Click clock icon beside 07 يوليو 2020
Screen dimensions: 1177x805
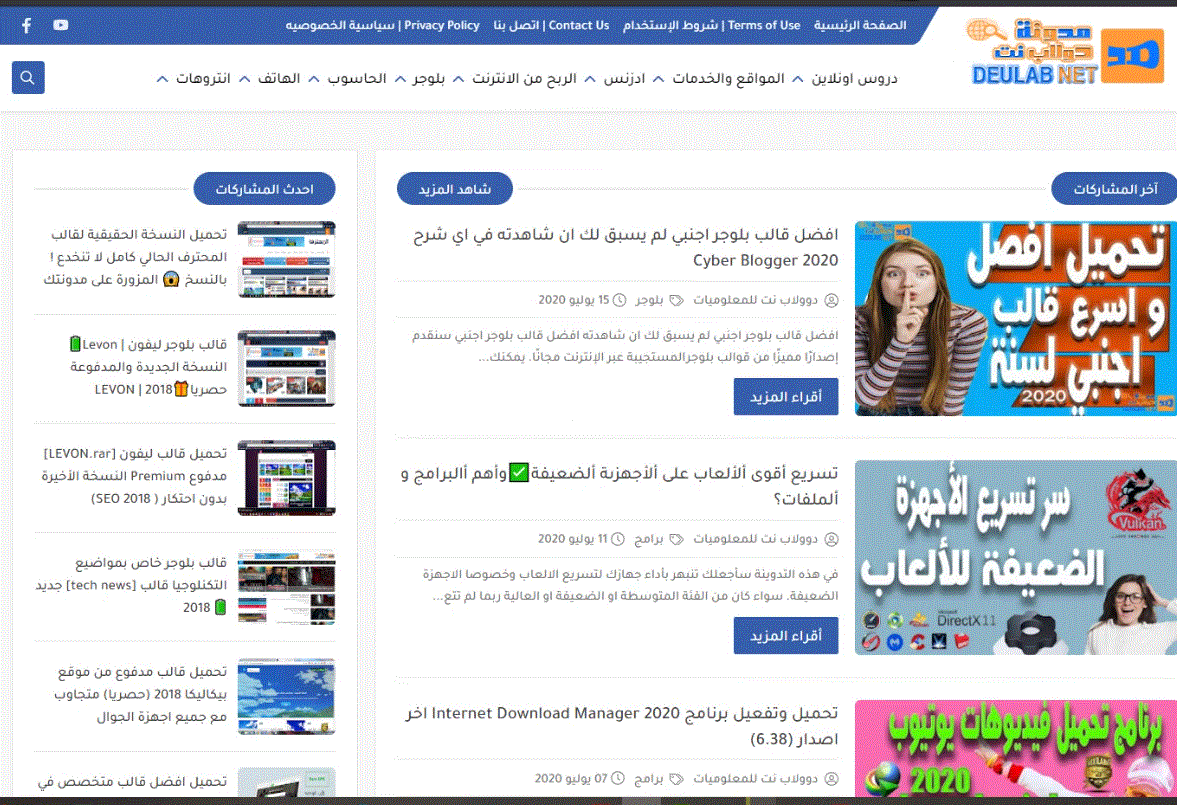click(x=618, y=779)
